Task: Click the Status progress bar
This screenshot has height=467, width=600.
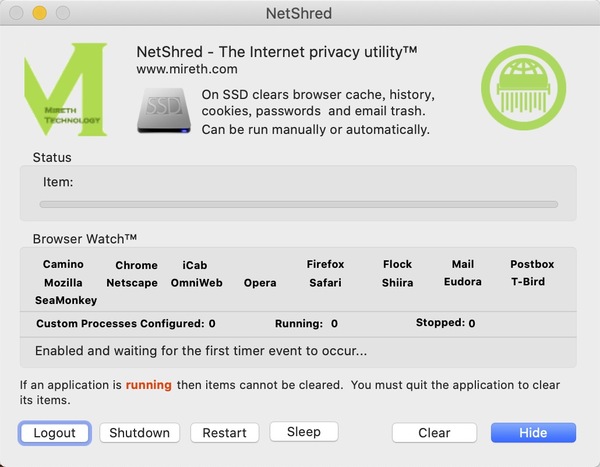Action: [298, 204]
